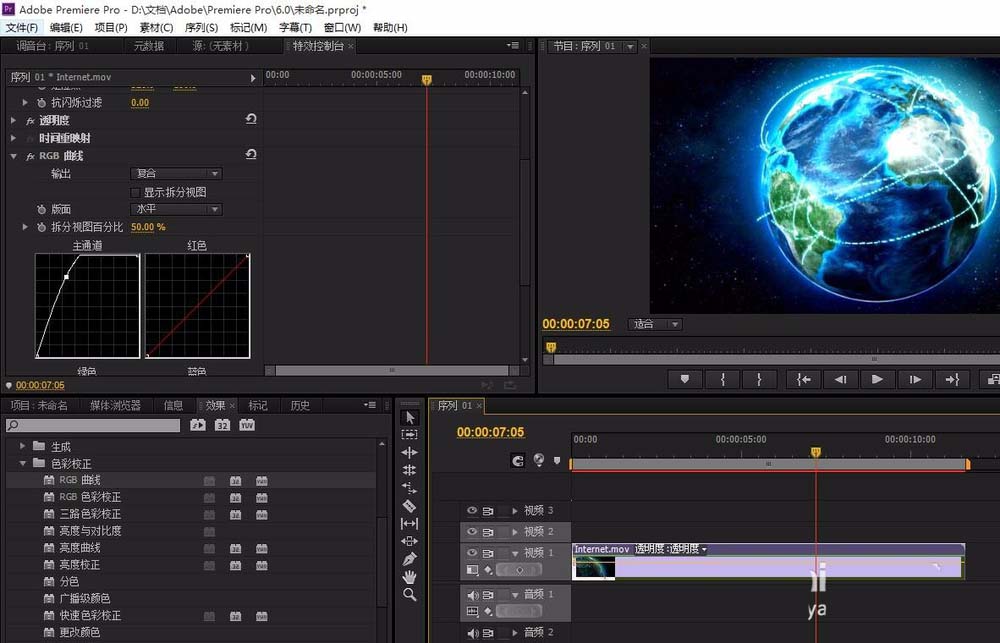The width and height of the screenshot is (1000, 643).
Task: Select the Selection arrow tool
Action: [410, 417]
